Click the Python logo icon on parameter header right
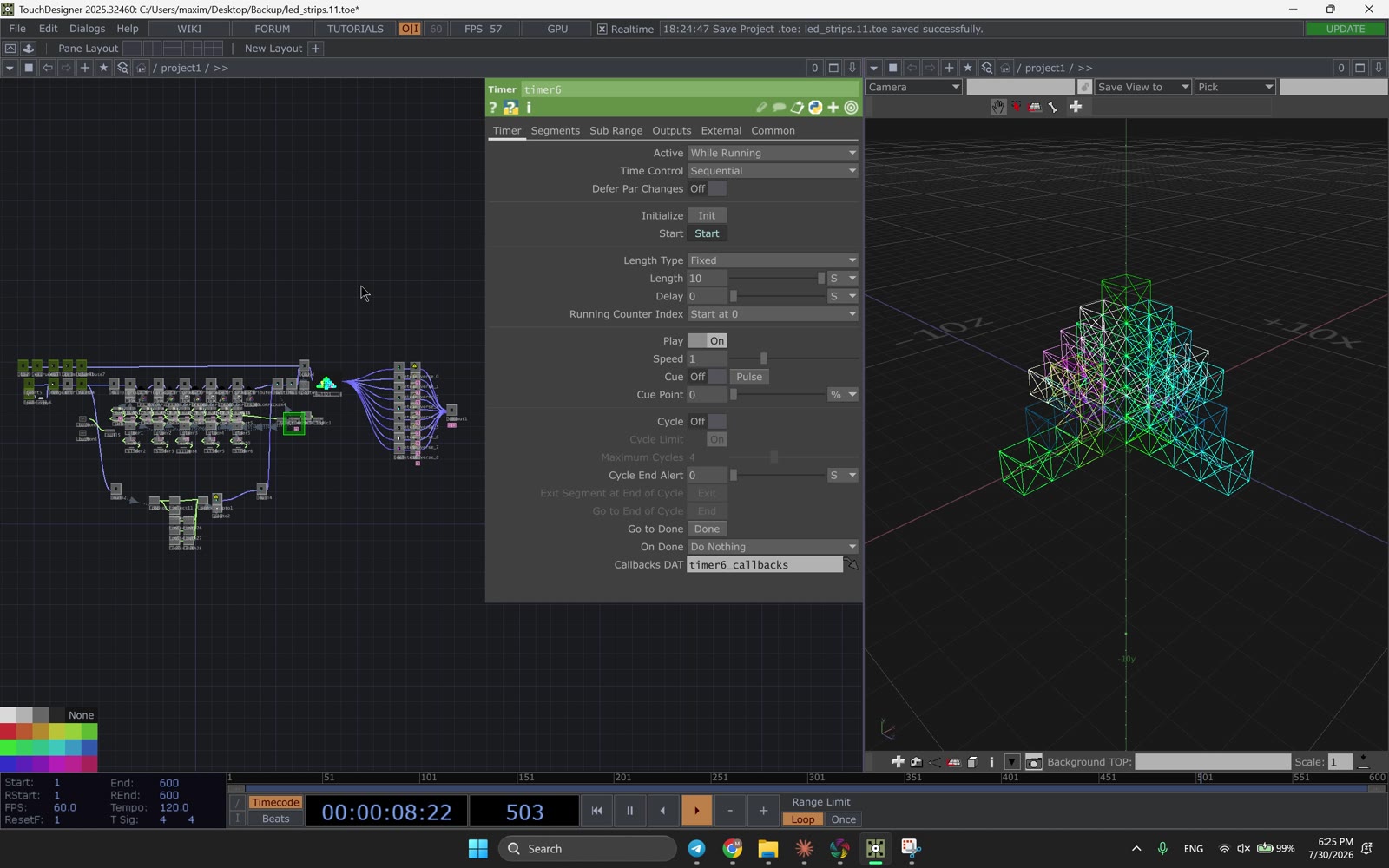The height and width of the screenshot is (868, 1389). pyautogui.click(x=815, y=108)
